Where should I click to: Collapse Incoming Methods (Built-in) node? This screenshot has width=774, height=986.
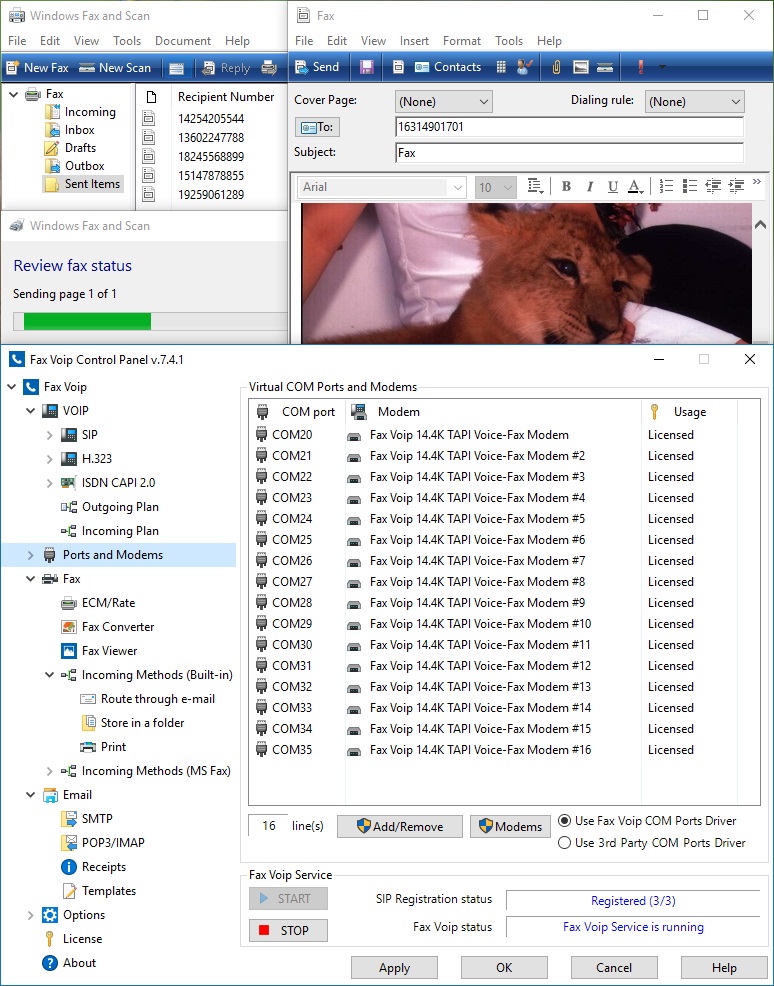pyautogui.click(x=50, y=675)
